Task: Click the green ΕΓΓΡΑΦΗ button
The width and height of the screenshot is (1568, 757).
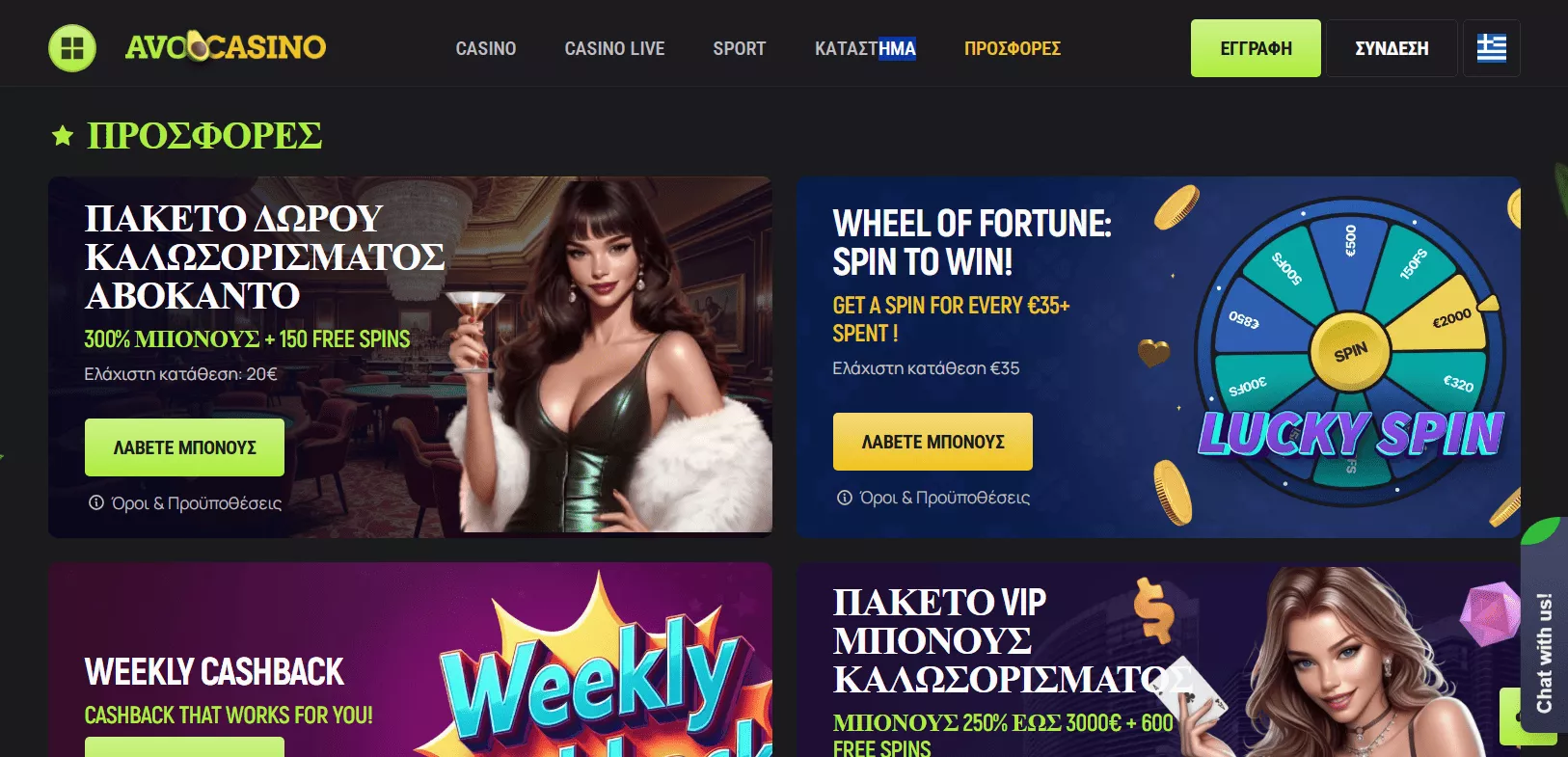Action: (x=1256, y=48)
